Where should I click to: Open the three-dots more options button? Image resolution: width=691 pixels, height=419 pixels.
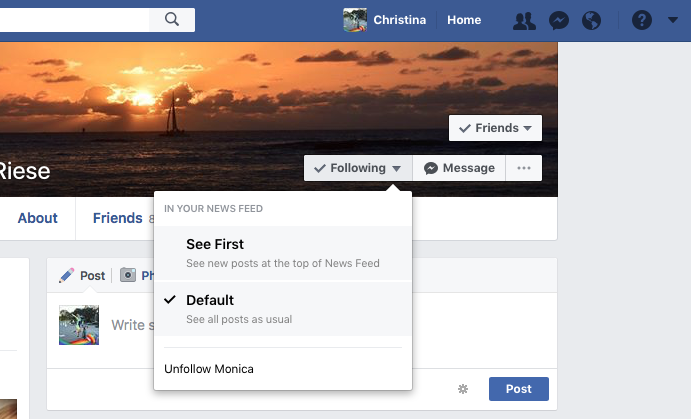(524, 168)
